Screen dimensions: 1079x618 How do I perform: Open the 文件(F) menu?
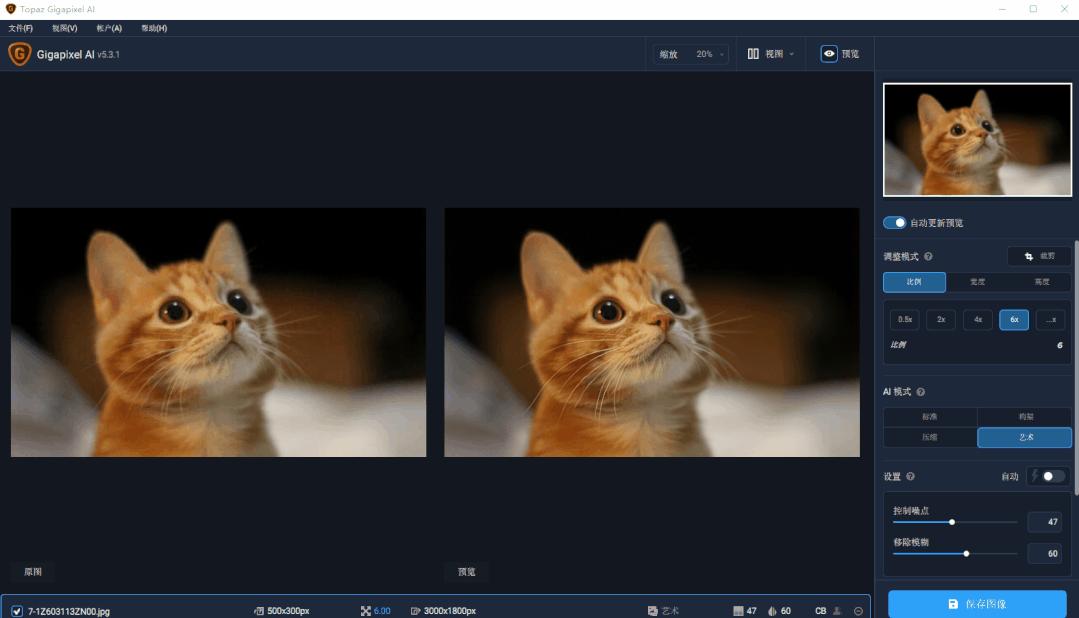[21, 28]
